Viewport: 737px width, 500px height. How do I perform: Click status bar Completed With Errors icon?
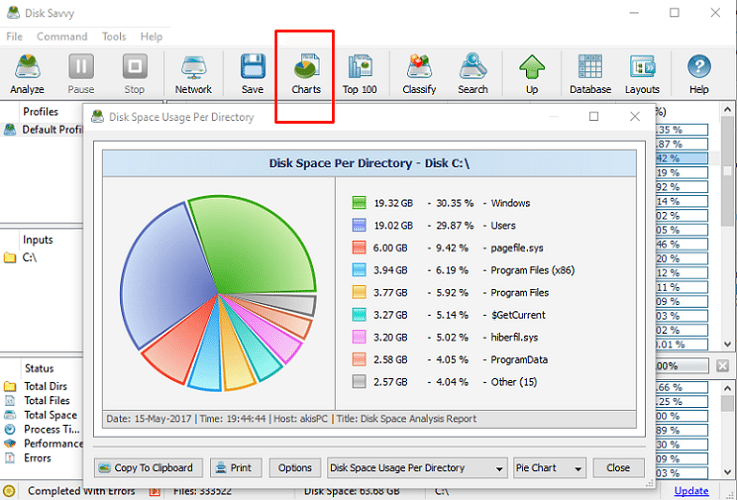click(9, 491)
